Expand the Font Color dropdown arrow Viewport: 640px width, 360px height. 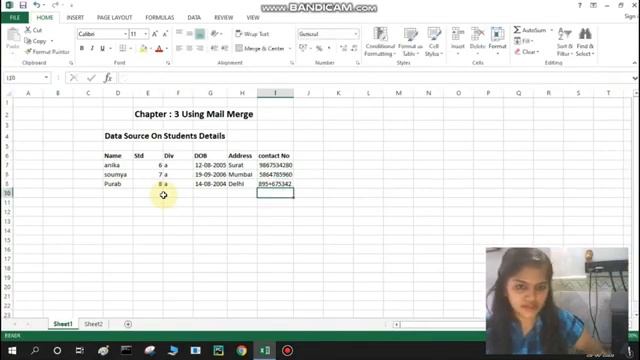pyautogui.click(x=167, y=49)
